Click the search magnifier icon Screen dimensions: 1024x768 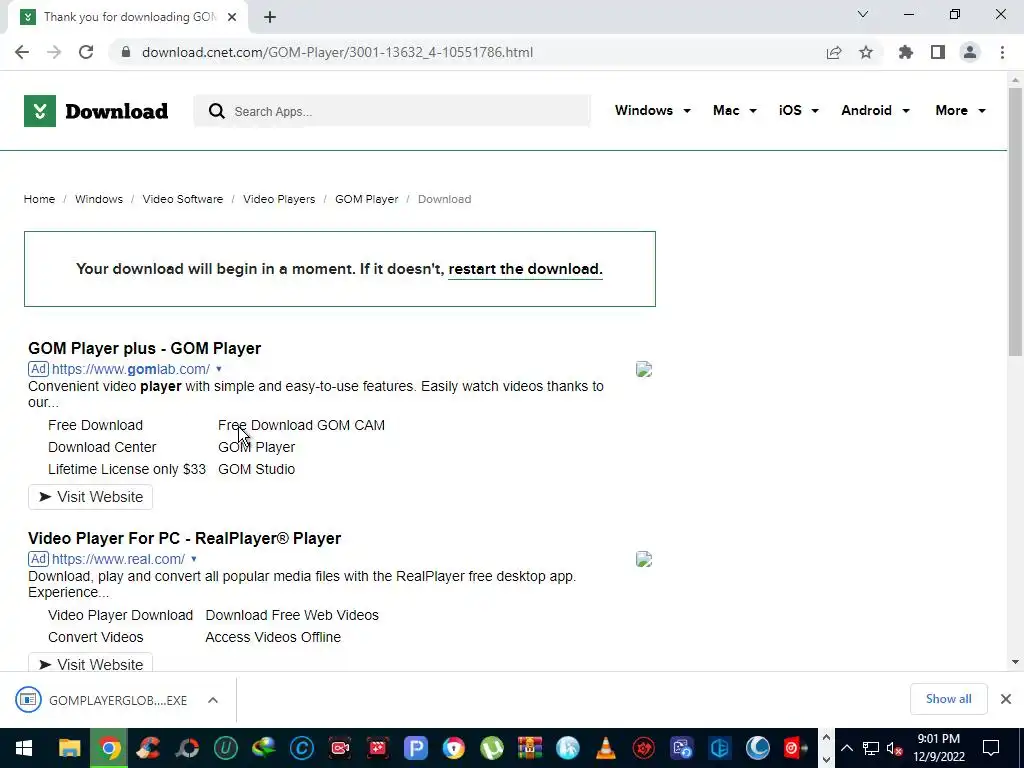pyautogui.click(x=217, y=111)
